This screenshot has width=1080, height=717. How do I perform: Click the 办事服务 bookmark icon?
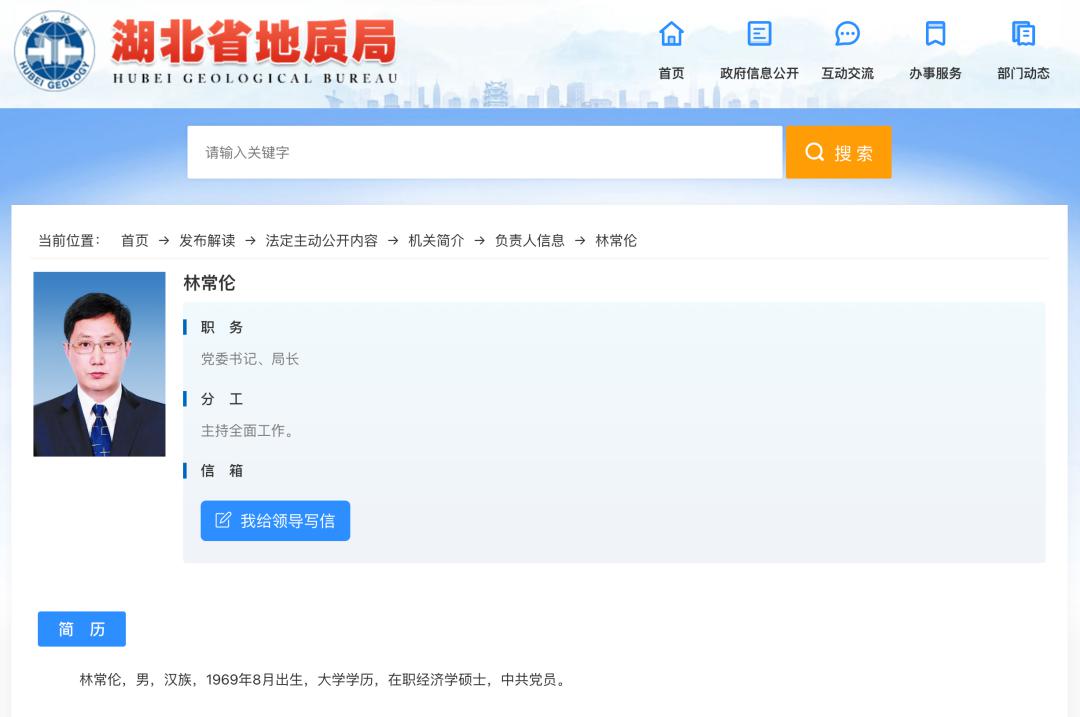tap(935, 33)
